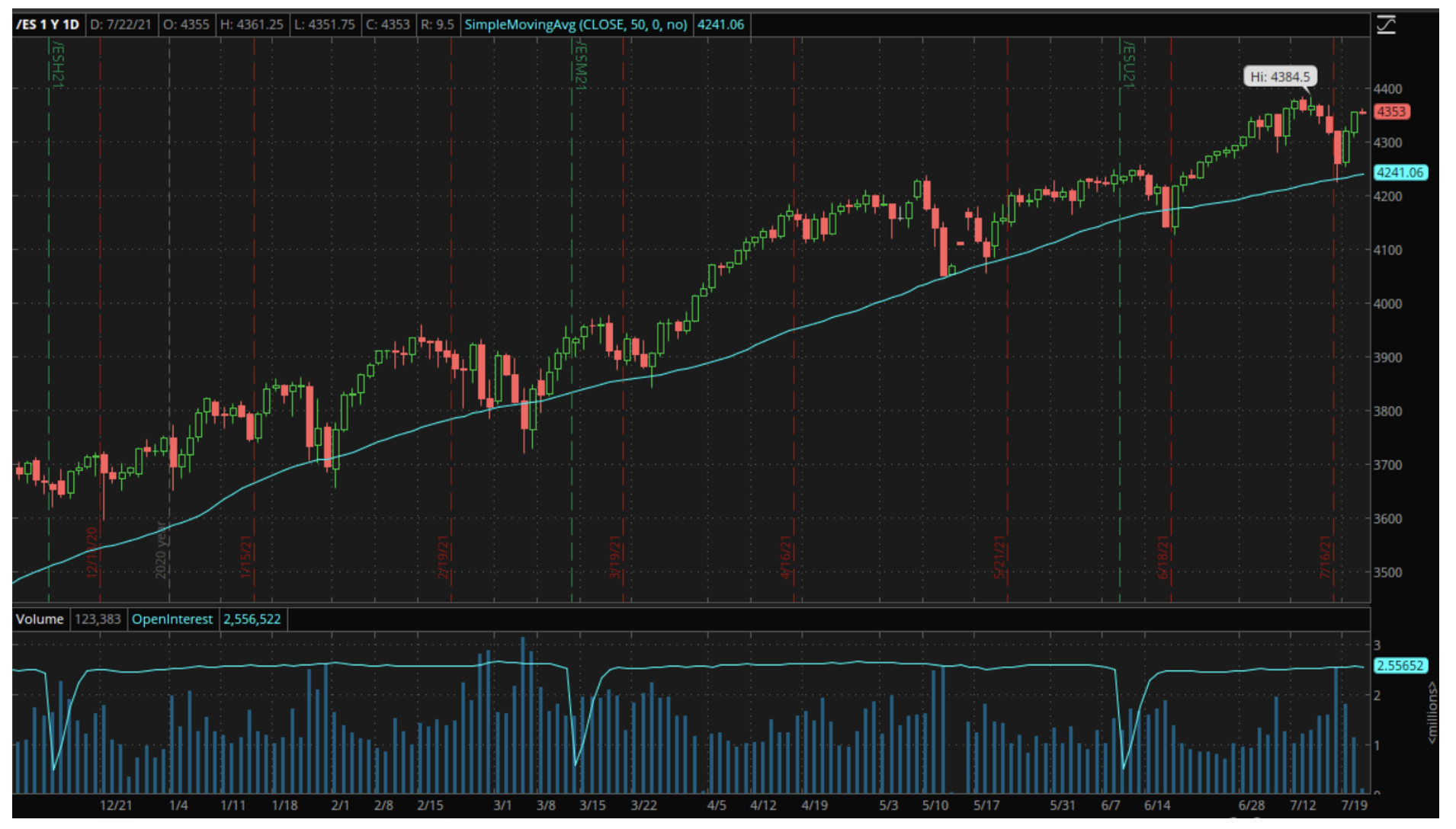Click the 4/16/21 expiration date marker
Viewport: 1456px width, 829px height.
786,557
